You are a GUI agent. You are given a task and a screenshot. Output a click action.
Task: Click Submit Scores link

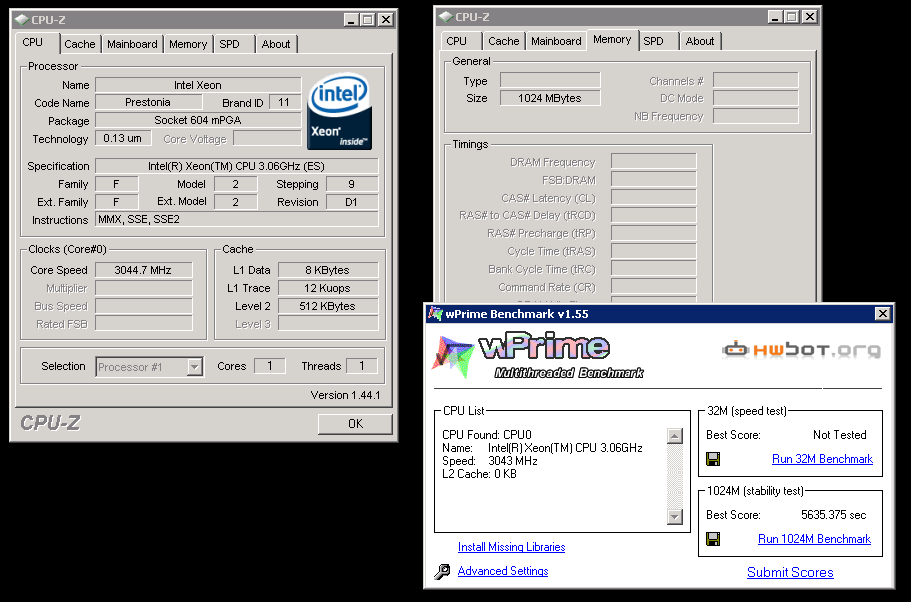click(790, 572)
